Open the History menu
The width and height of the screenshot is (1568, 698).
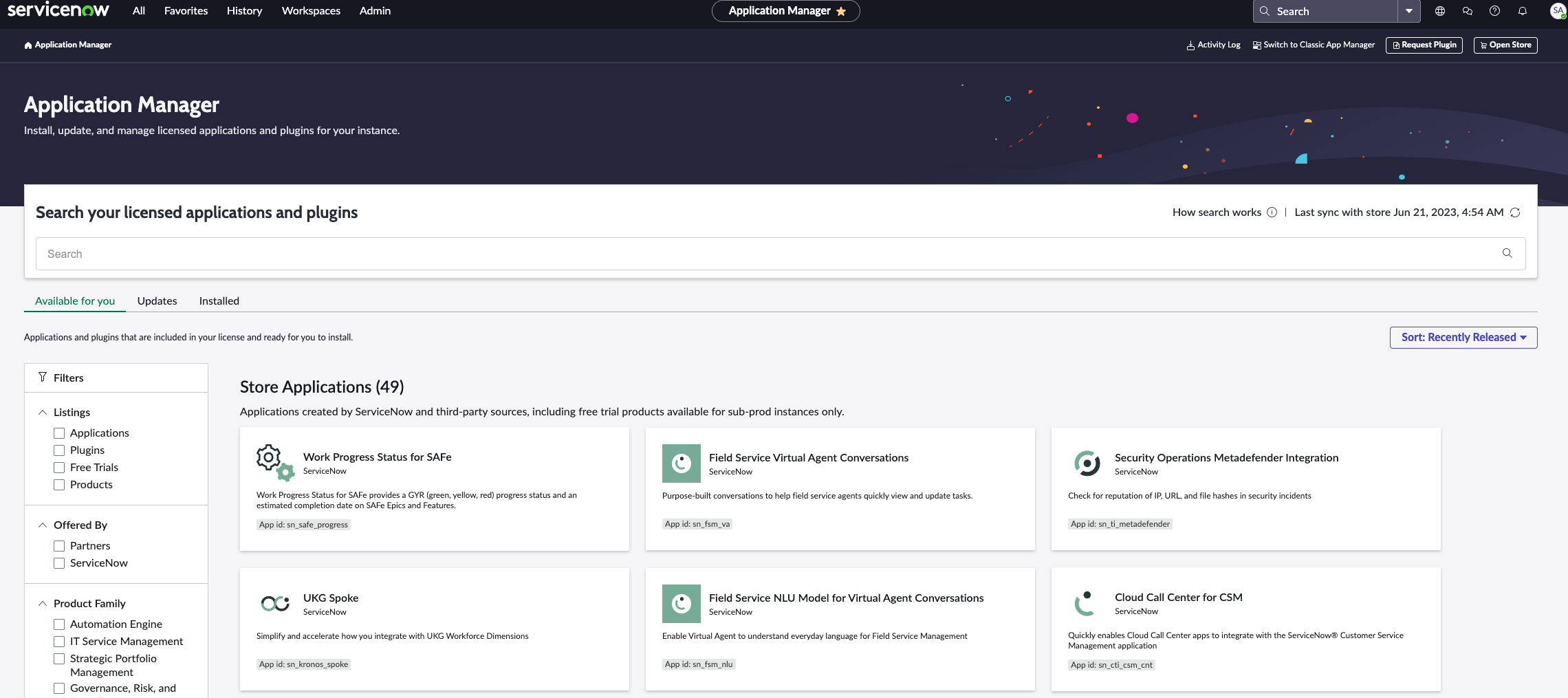point(245,11)
